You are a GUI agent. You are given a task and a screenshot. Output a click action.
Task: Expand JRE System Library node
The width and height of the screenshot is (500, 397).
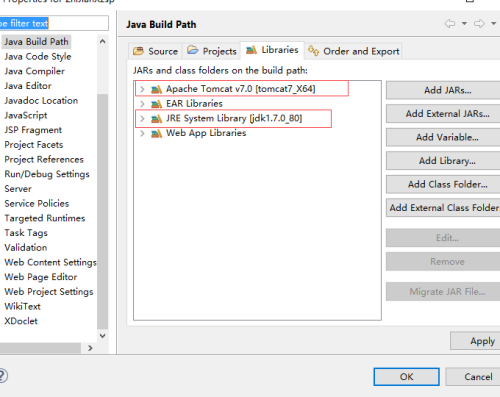pos(142,118)
